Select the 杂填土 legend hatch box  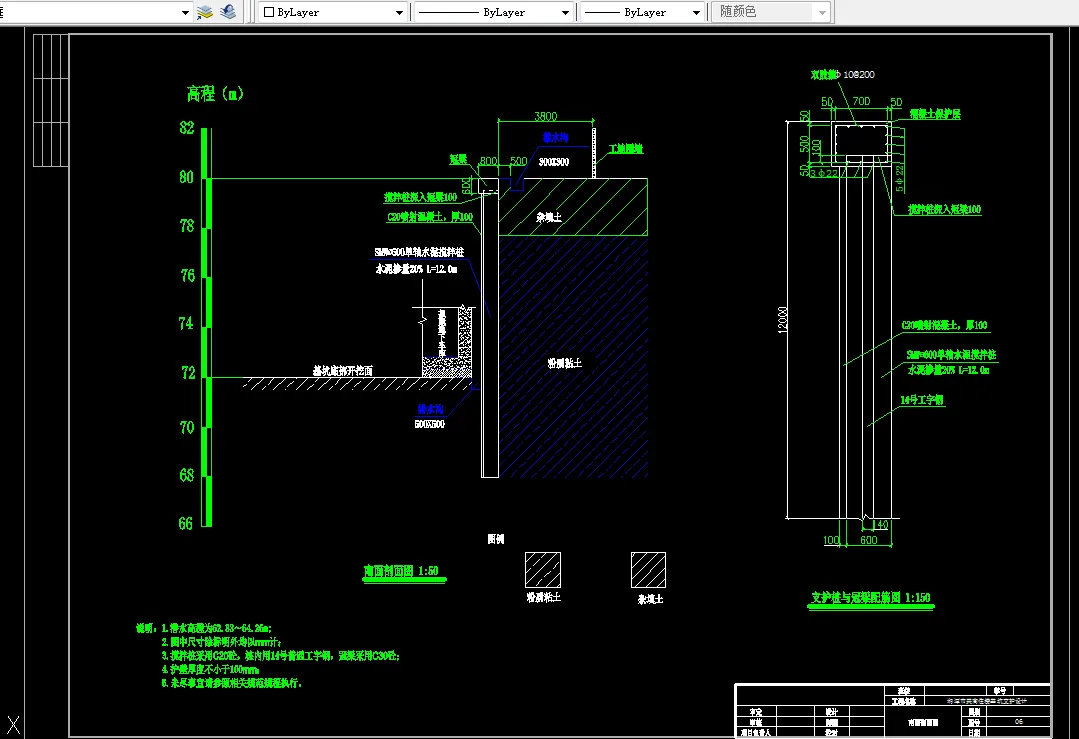pos(648,570)
